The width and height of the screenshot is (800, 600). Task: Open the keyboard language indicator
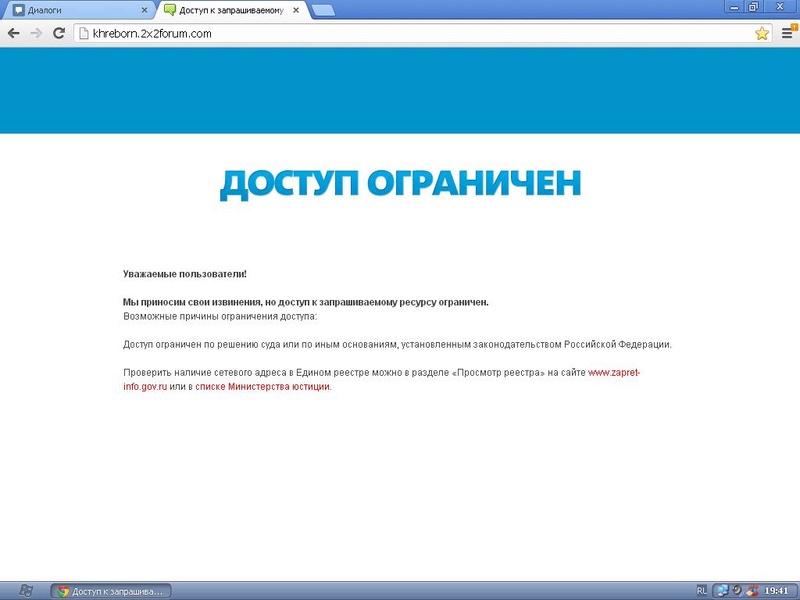pyautogui.click(x=702, y=591)
